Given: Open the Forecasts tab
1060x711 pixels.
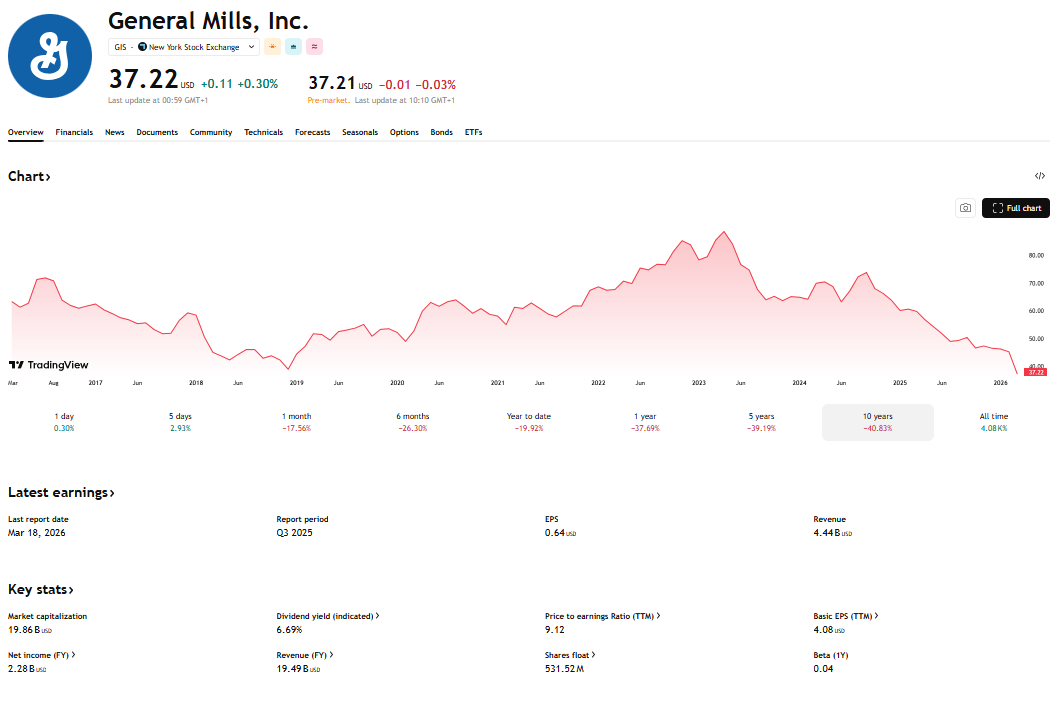Looking at the screenshot, I should (x=312, y=132).
